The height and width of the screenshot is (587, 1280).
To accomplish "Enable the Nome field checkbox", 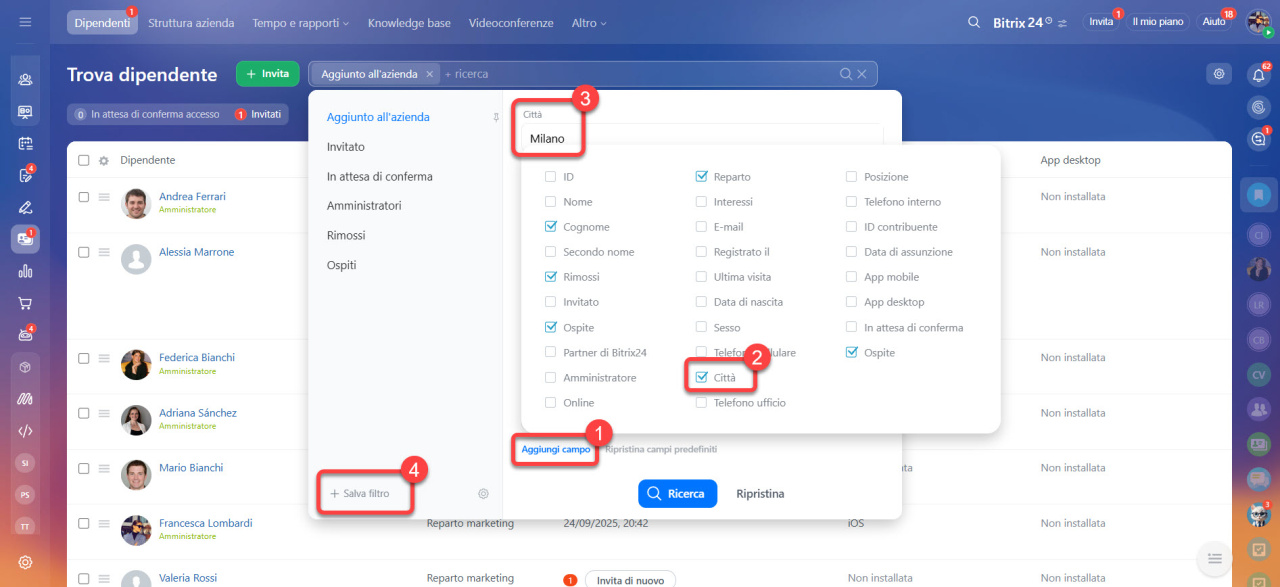I will pos(551,202).
